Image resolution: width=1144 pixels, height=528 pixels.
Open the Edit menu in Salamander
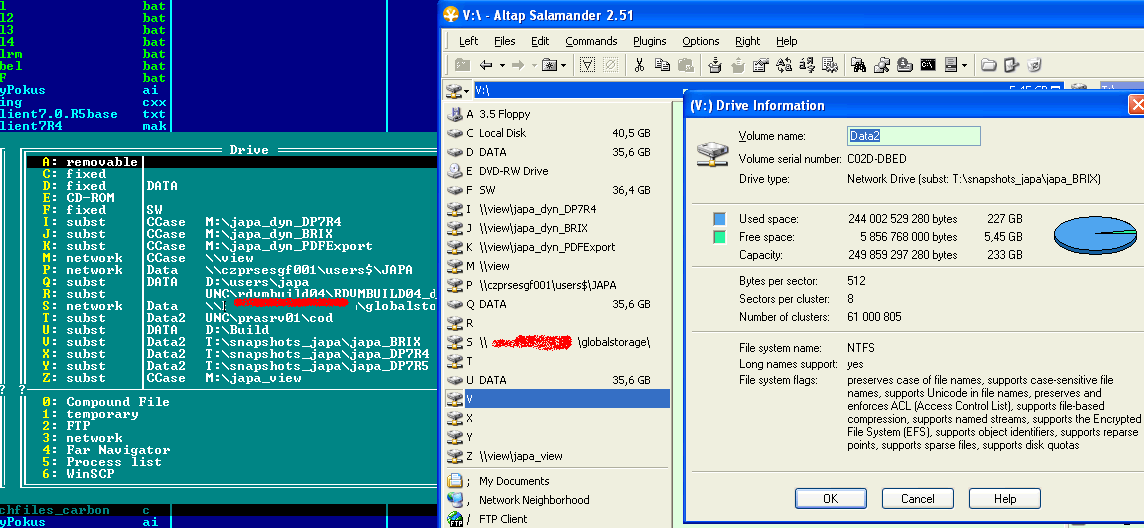point(540,41)
